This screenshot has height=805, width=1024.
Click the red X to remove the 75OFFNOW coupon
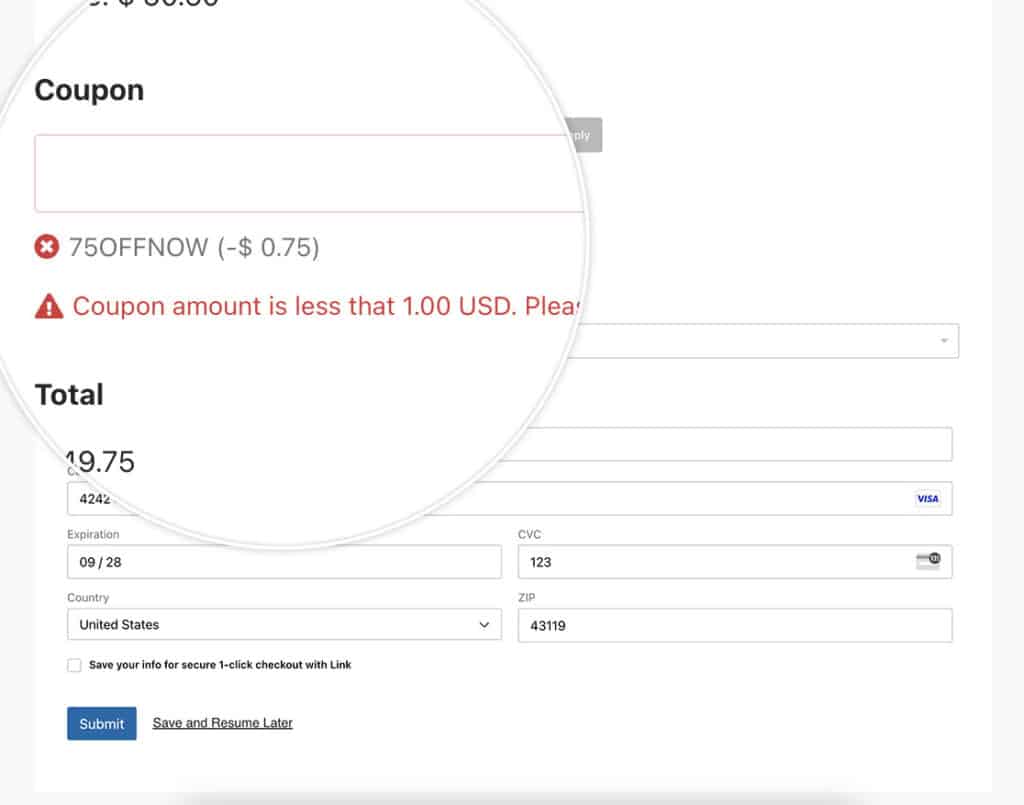tap(44, 247)
